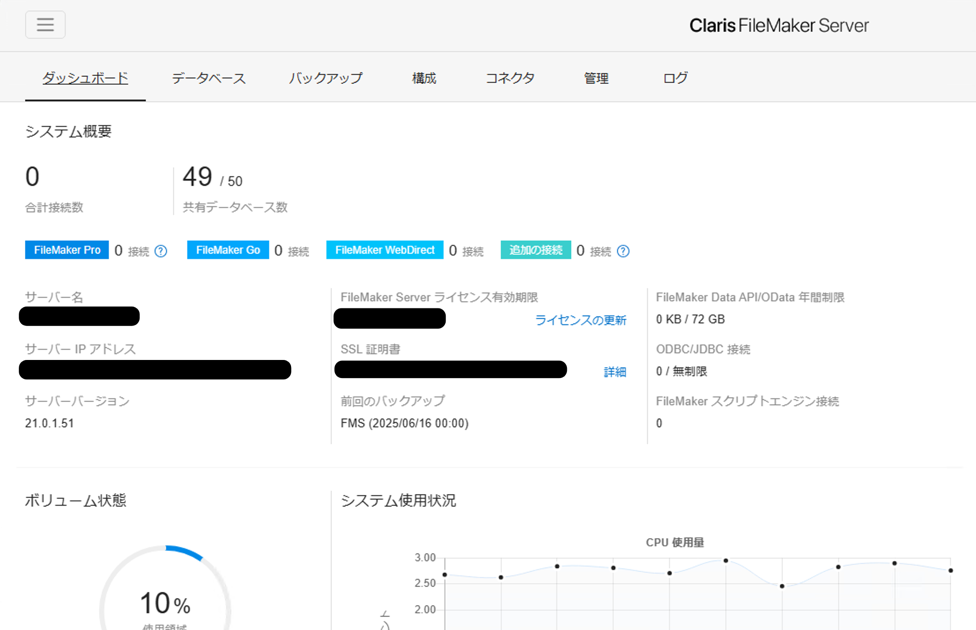Click the server version value 21.0.1.51
This screenshot has width=976, height=630.
click(x=49, y=423)
